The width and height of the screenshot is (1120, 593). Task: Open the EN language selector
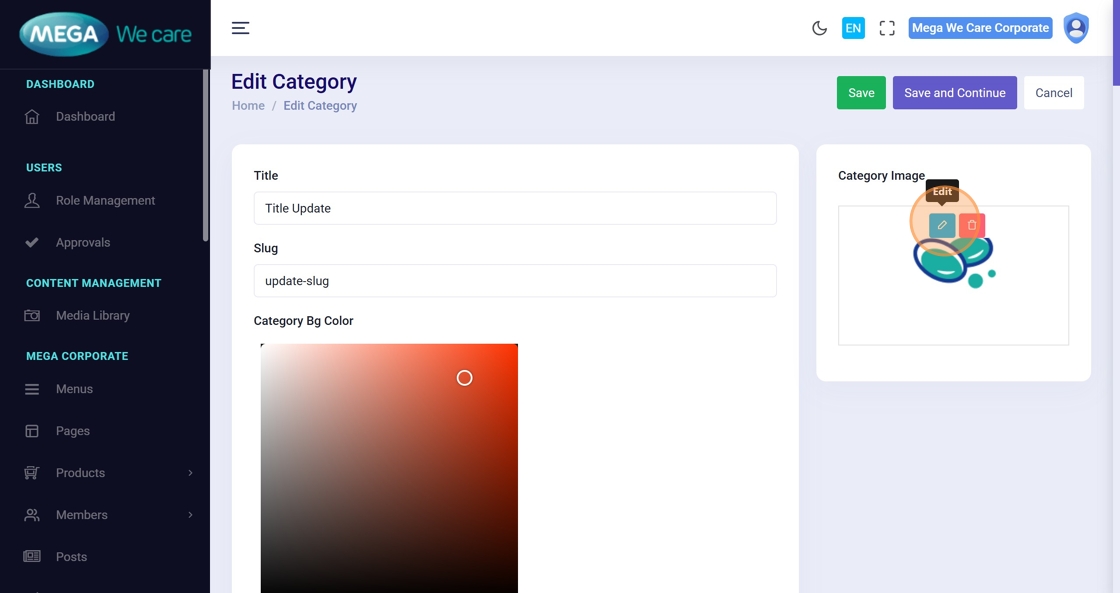coord(853,28)
